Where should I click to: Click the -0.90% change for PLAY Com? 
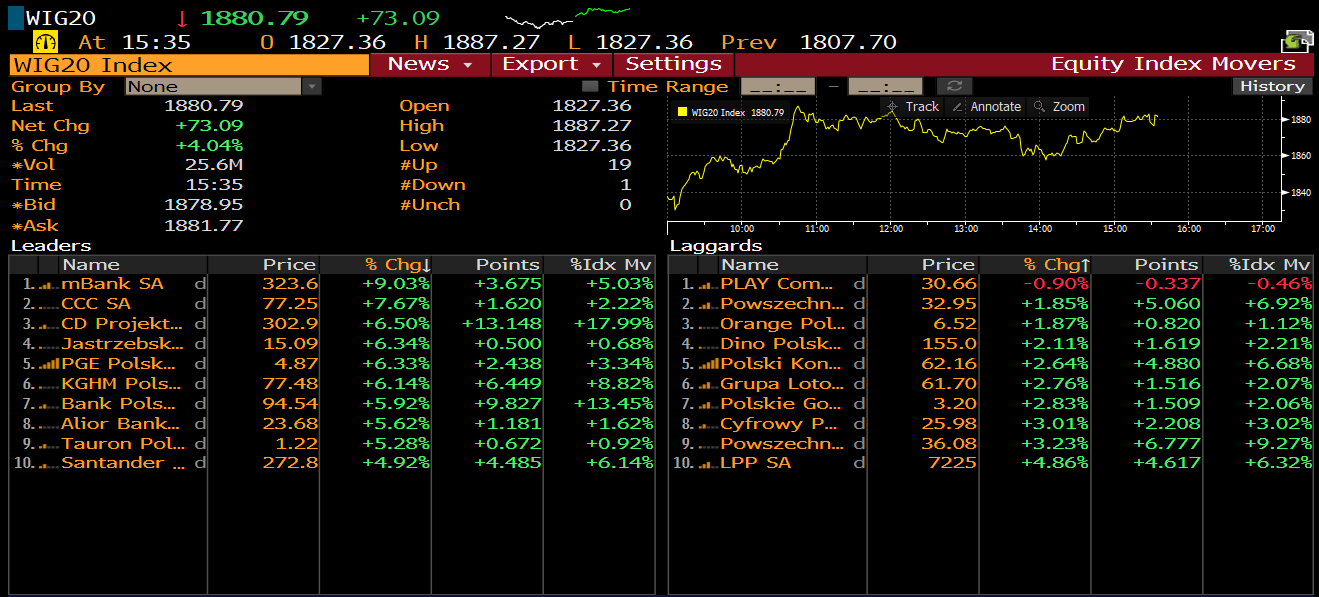pyautogui.click(x=1056, y=285)
